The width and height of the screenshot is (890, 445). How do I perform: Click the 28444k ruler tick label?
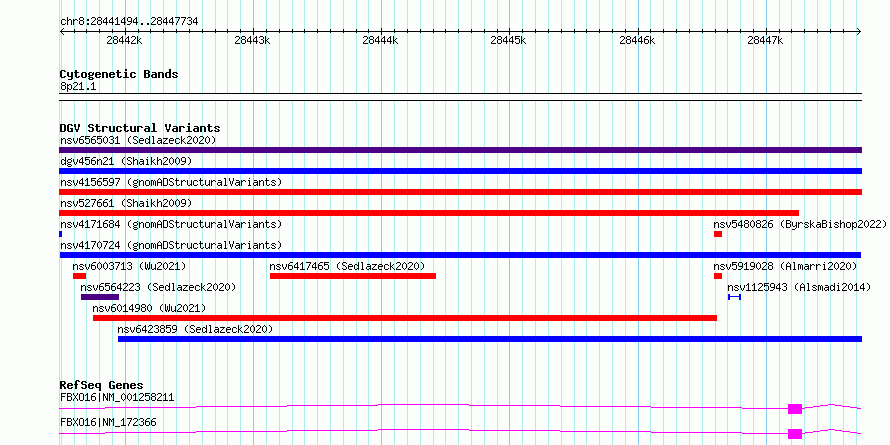click(x=380, y=41)
